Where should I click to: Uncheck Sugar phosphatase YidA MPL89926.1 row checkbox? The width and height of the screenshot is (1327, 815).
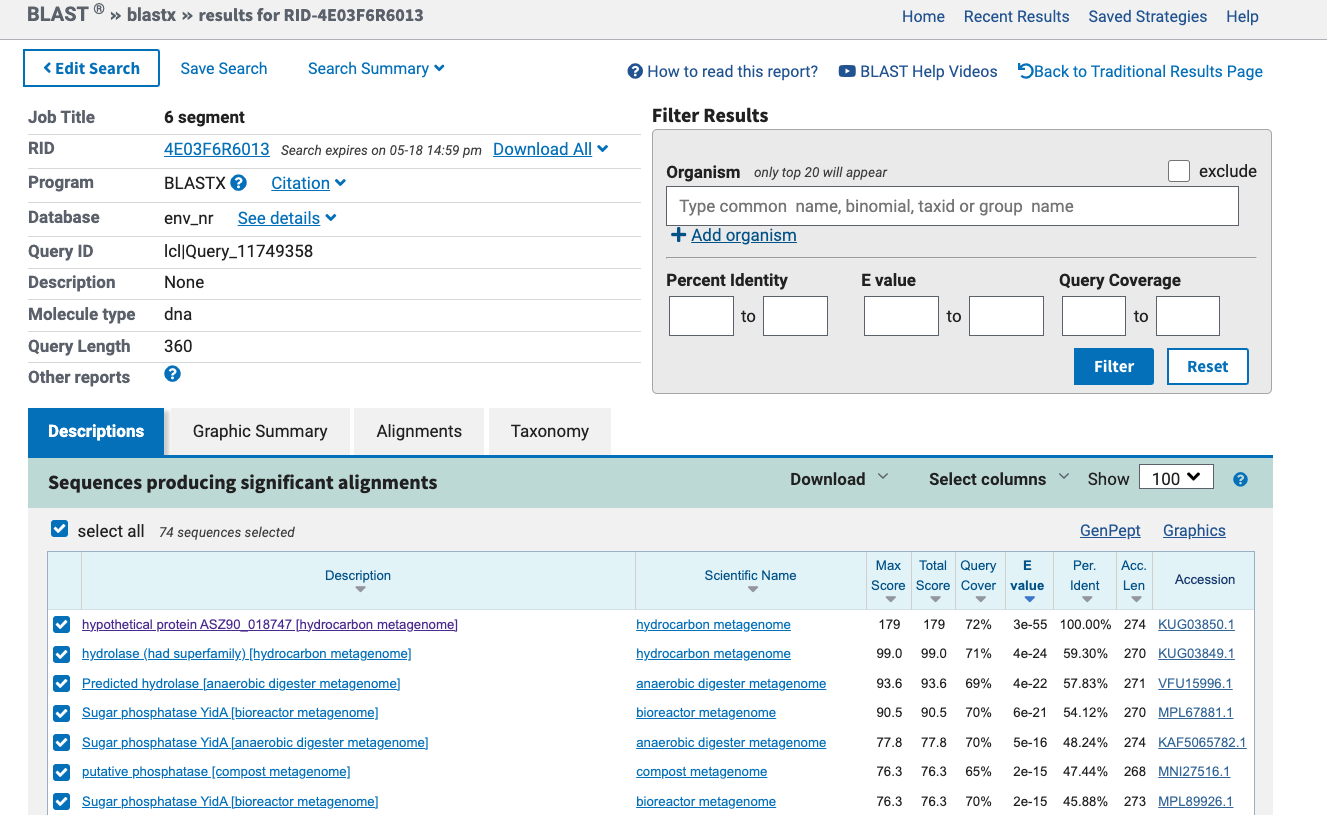point(62,802)
